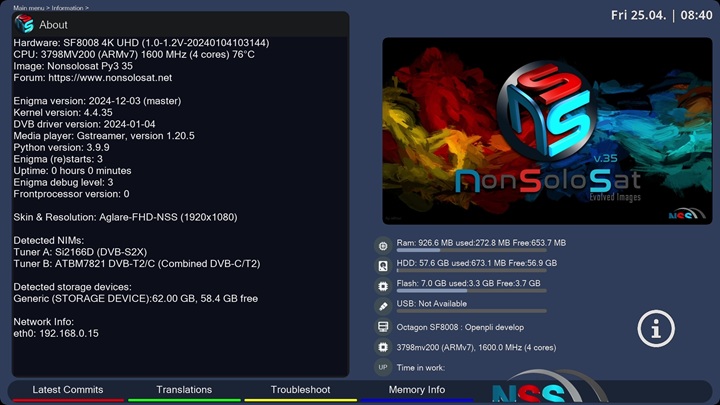Select the Skin & Resolution Aglare-FHD-NSS line

point(125,217)
